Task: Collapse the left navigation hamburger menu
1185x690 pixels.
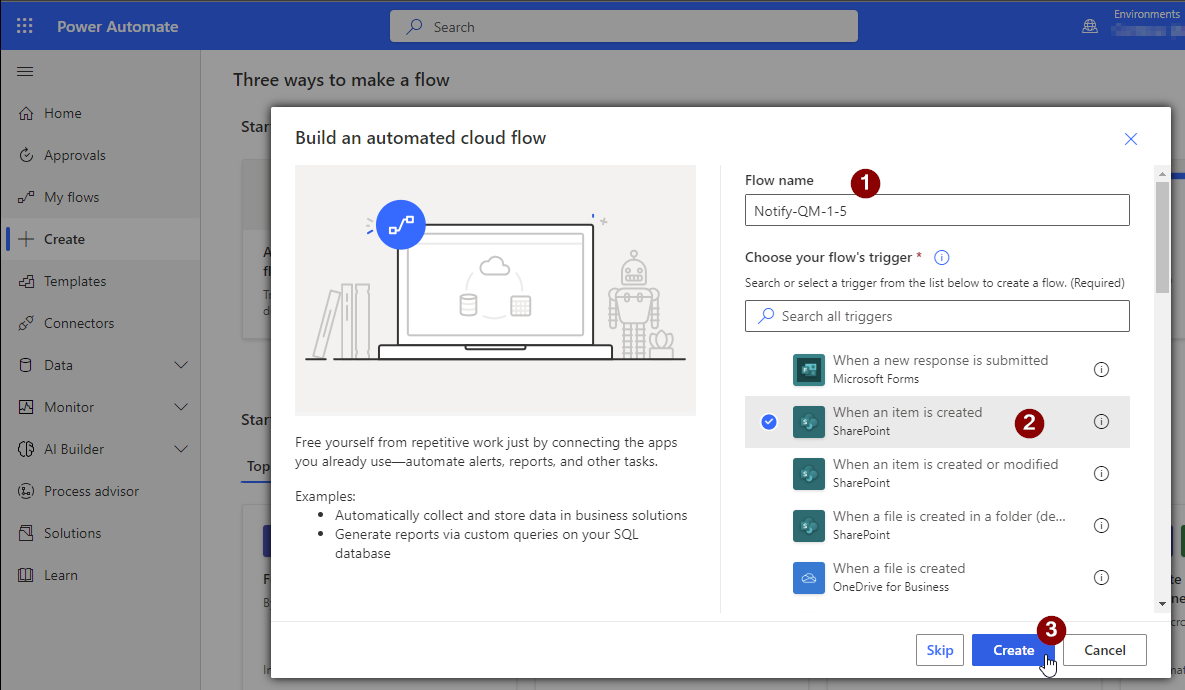Action: tap(25, 72)
